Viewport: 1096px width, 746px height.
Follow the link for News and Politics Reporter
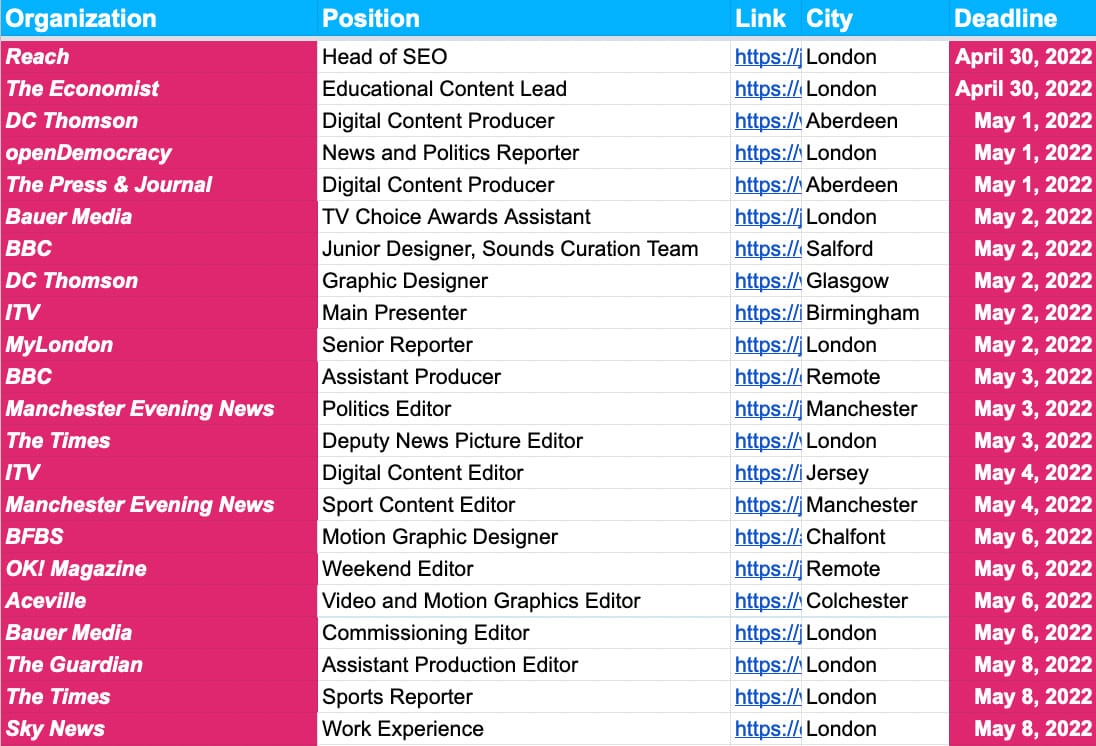[767, 153]
